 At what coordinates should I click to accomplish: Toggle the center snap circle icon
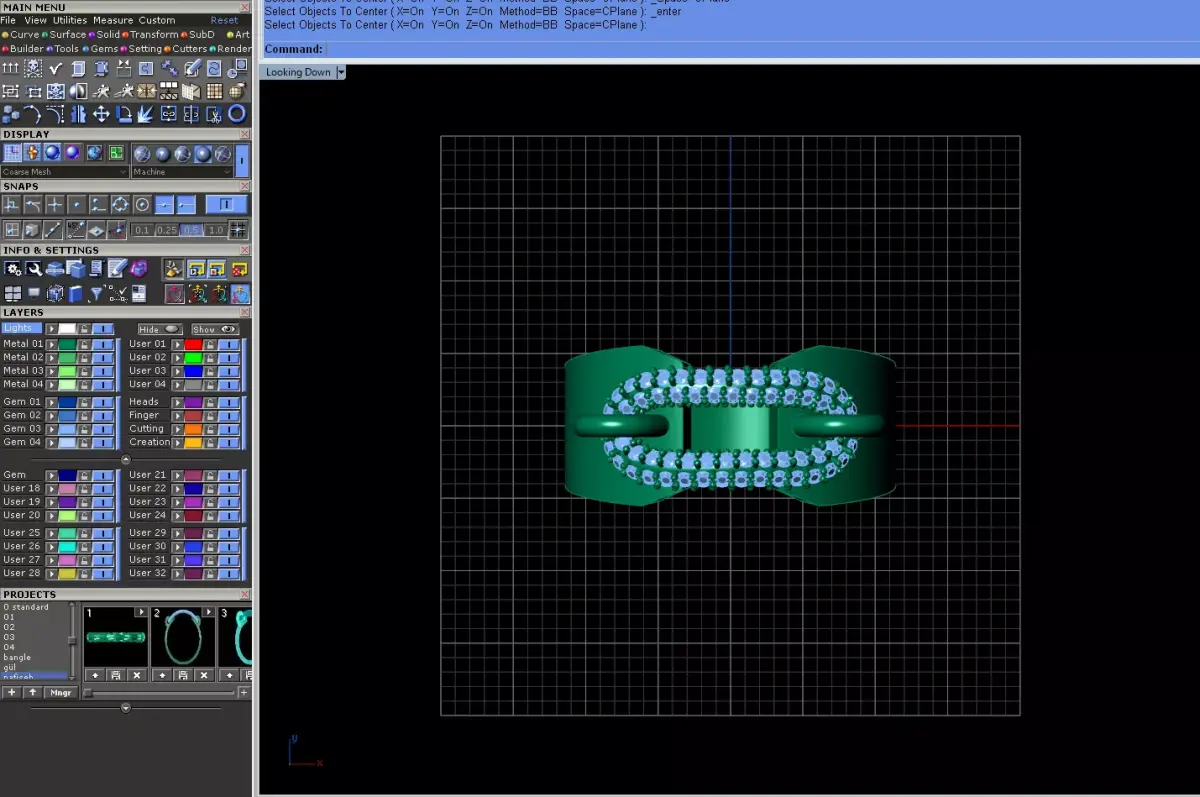coord(142,205)
